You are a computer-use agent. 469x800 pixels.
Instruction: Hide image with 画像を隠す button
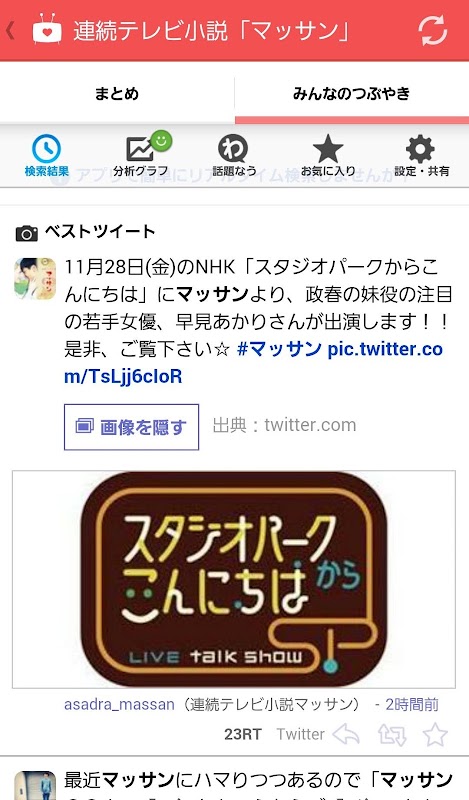point(131,427)
